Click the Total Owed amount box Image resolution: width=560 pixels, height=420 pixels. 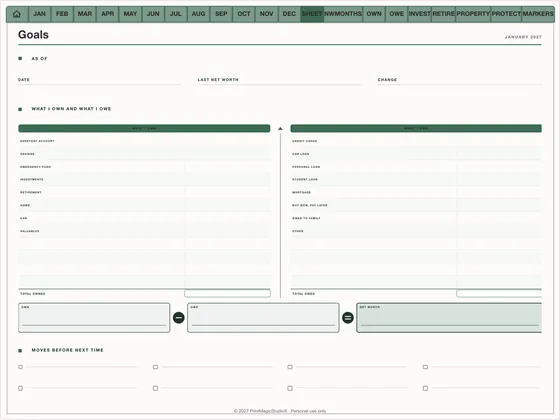click(499, 294)
